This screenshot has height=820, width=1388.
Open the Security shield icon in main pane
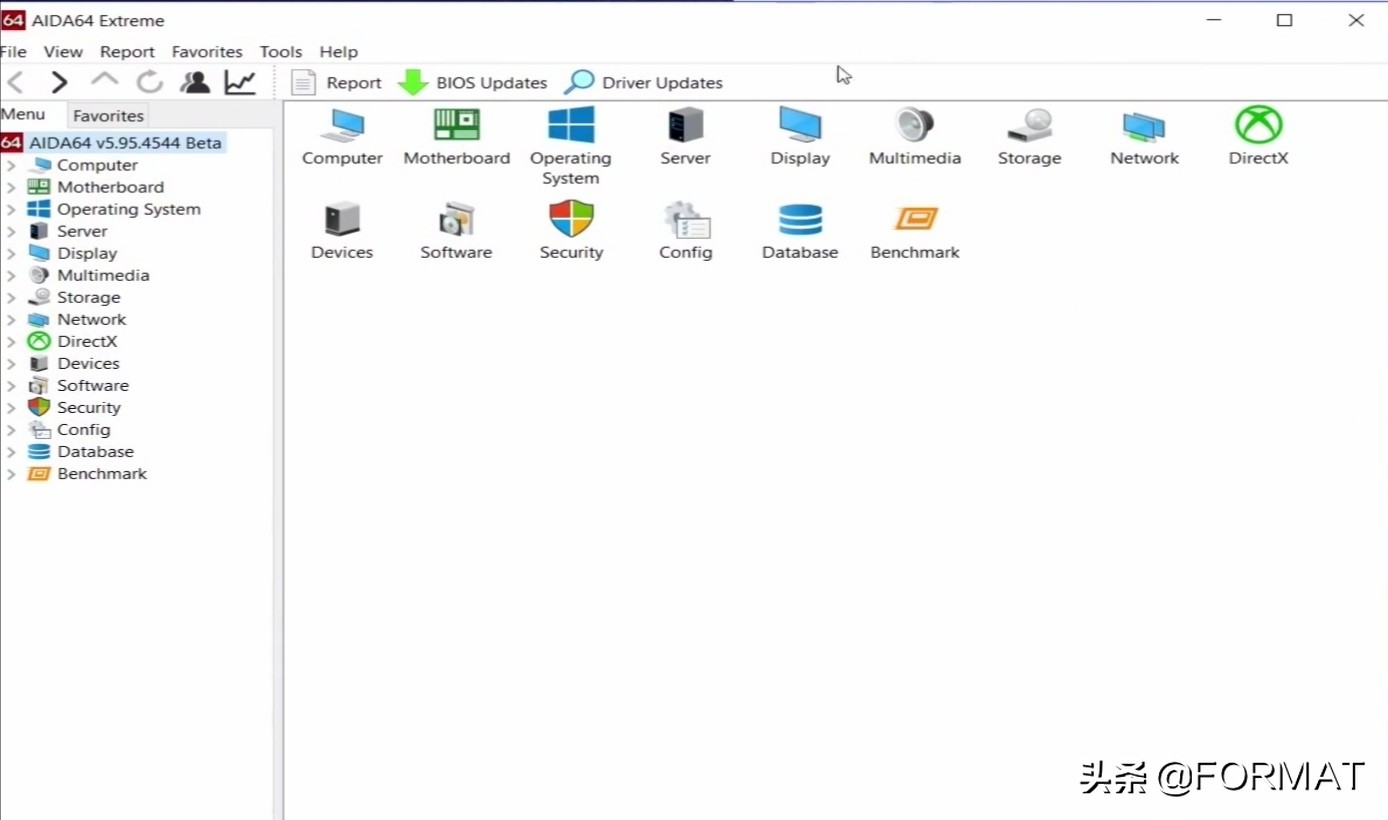point(571,220)
